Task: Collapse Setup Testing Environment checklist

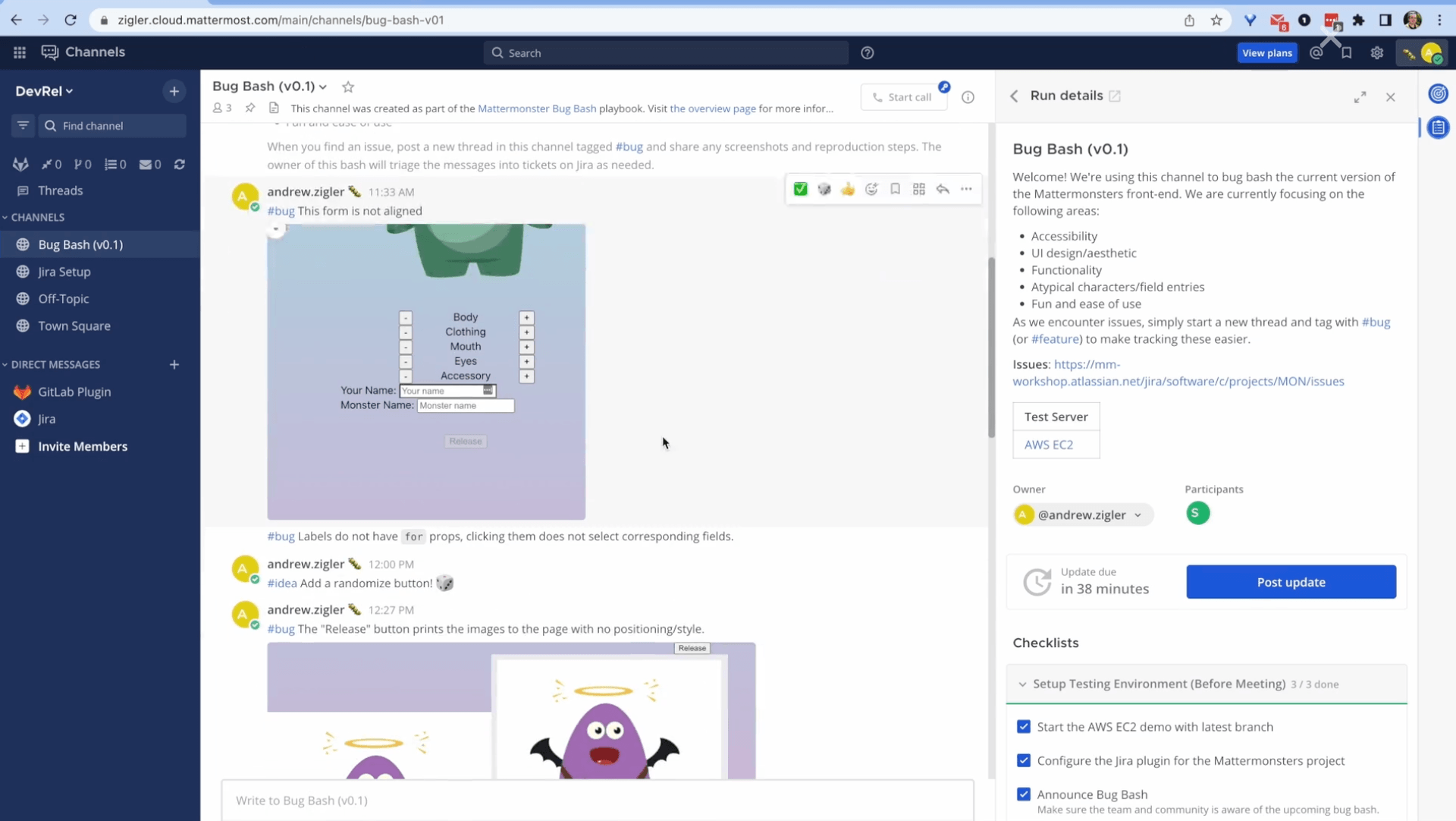Action: (x=1022, y=684)
